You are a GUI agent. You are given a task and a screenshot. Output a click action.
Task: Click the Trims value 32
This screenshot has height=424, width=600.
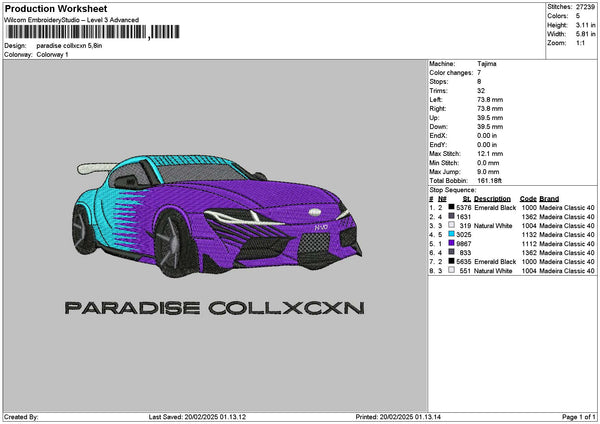click(x=481, y=91)
